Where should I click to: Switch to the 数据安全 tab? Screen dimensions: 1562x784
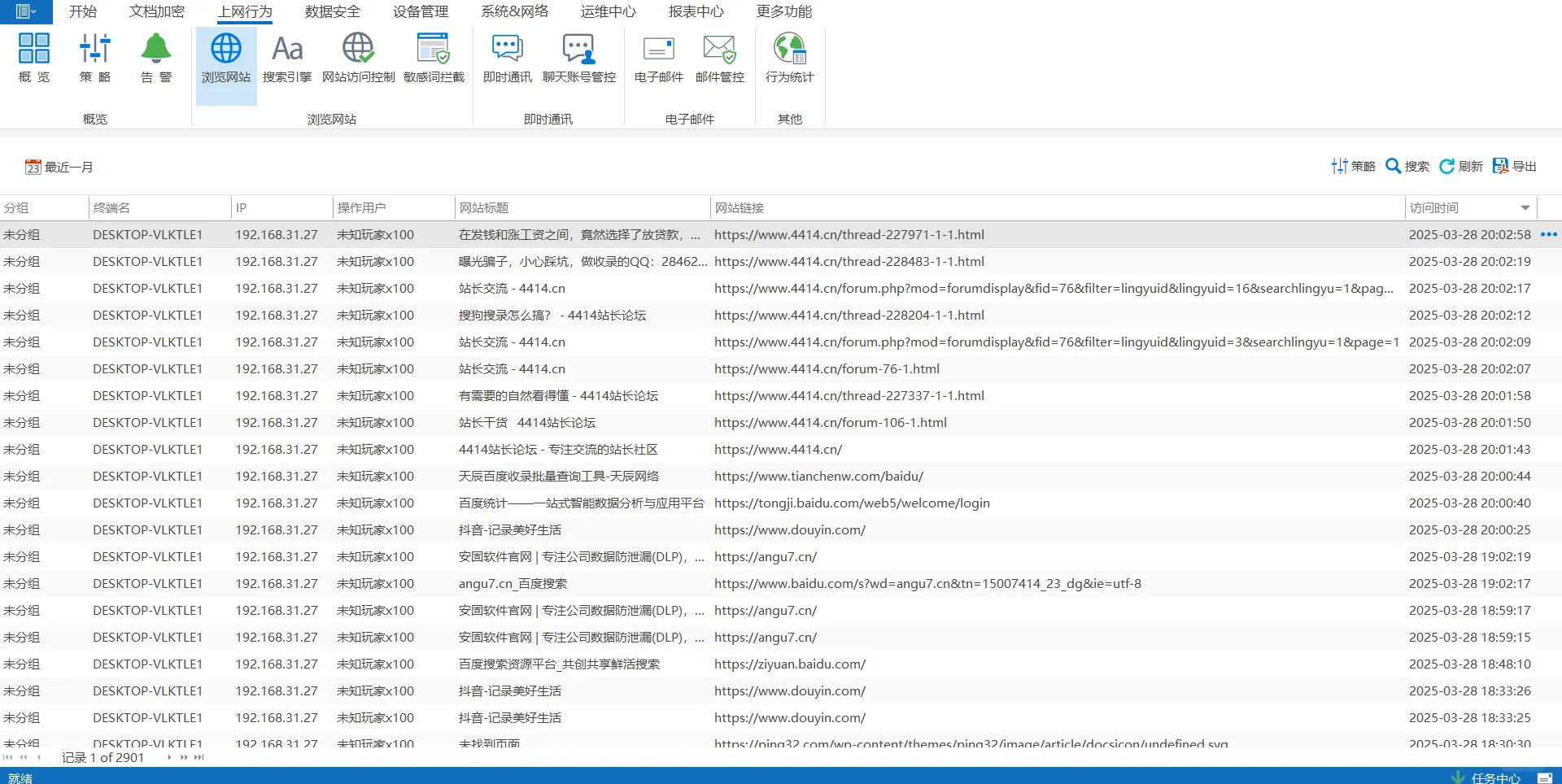pyautogui.click(x=332, y=11)
